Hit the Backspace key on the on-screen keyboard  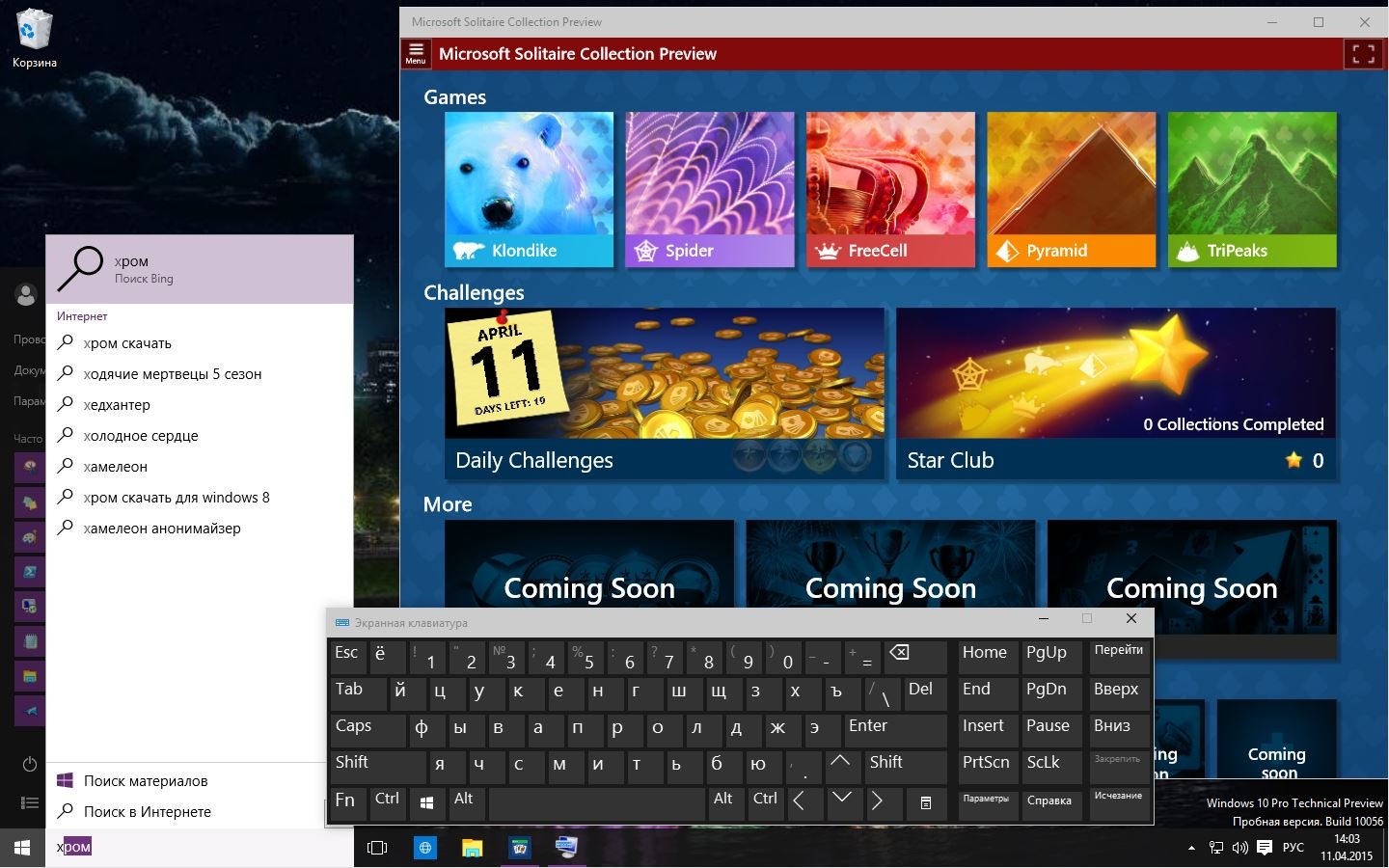pos(914,658)
